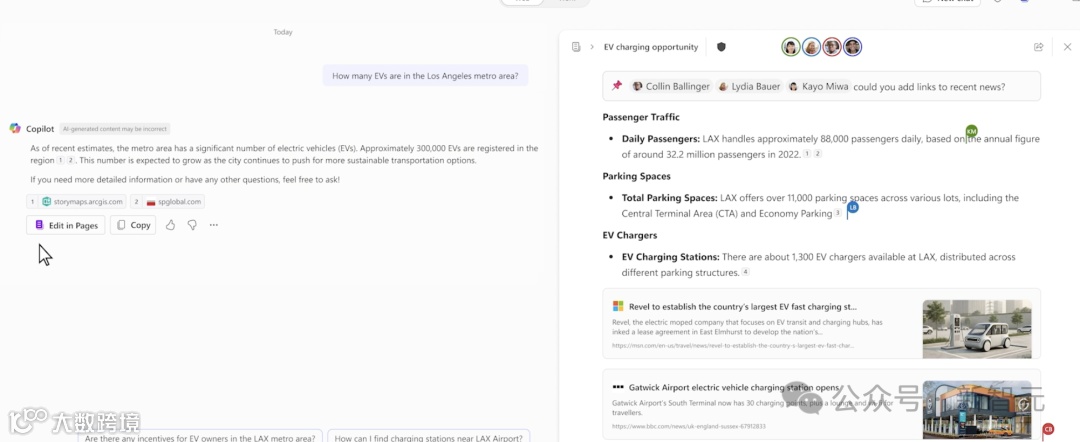This screenshot has width=1080, height=442.
Task: Click Kayo Miwa mention
Action: pyautogui.click(x=820, y=87)
